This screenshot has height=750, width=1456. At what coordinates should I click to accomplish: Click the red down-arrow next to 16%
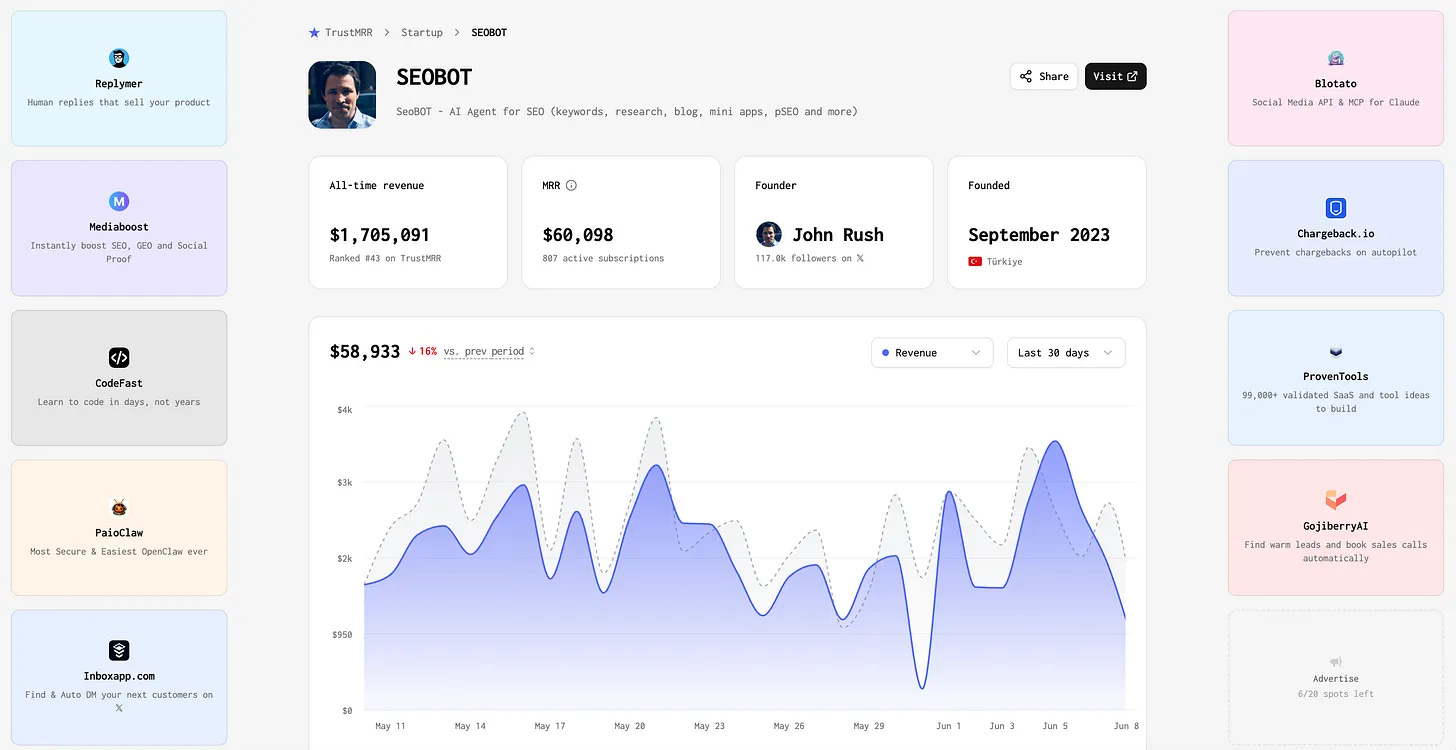click(412, 352)
